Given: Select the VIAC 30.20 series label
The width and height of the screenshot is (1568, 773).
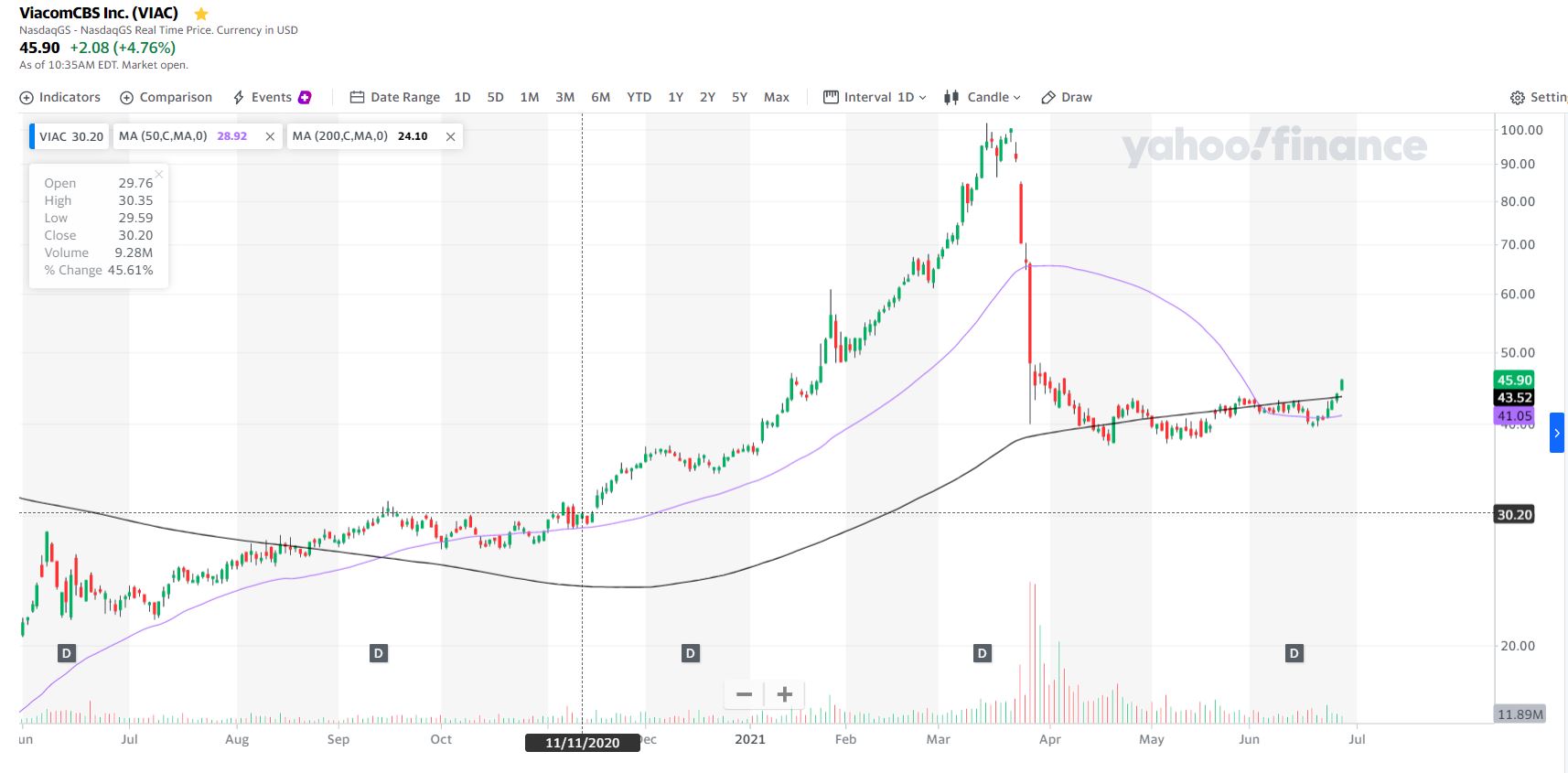Looking at the screenshot, I should tap(71, 136).
